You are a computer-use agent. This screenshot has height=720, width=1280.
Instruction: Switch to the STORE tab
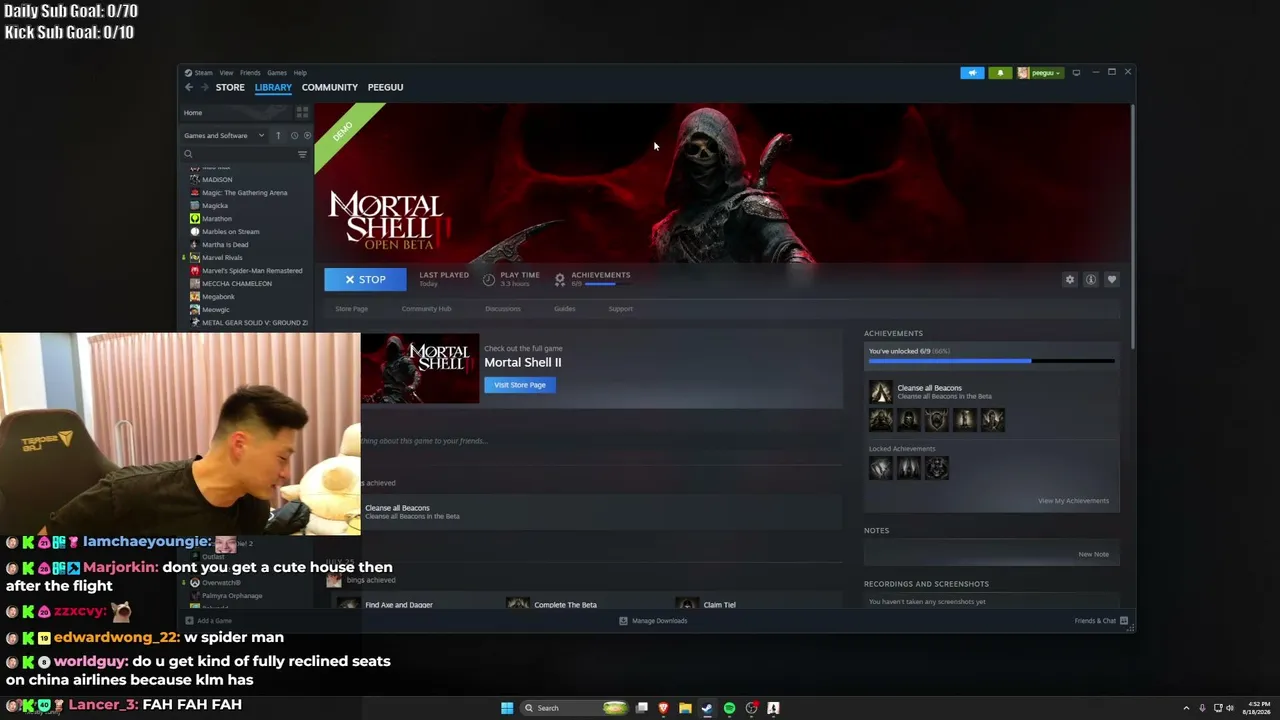tap(230, 87)
